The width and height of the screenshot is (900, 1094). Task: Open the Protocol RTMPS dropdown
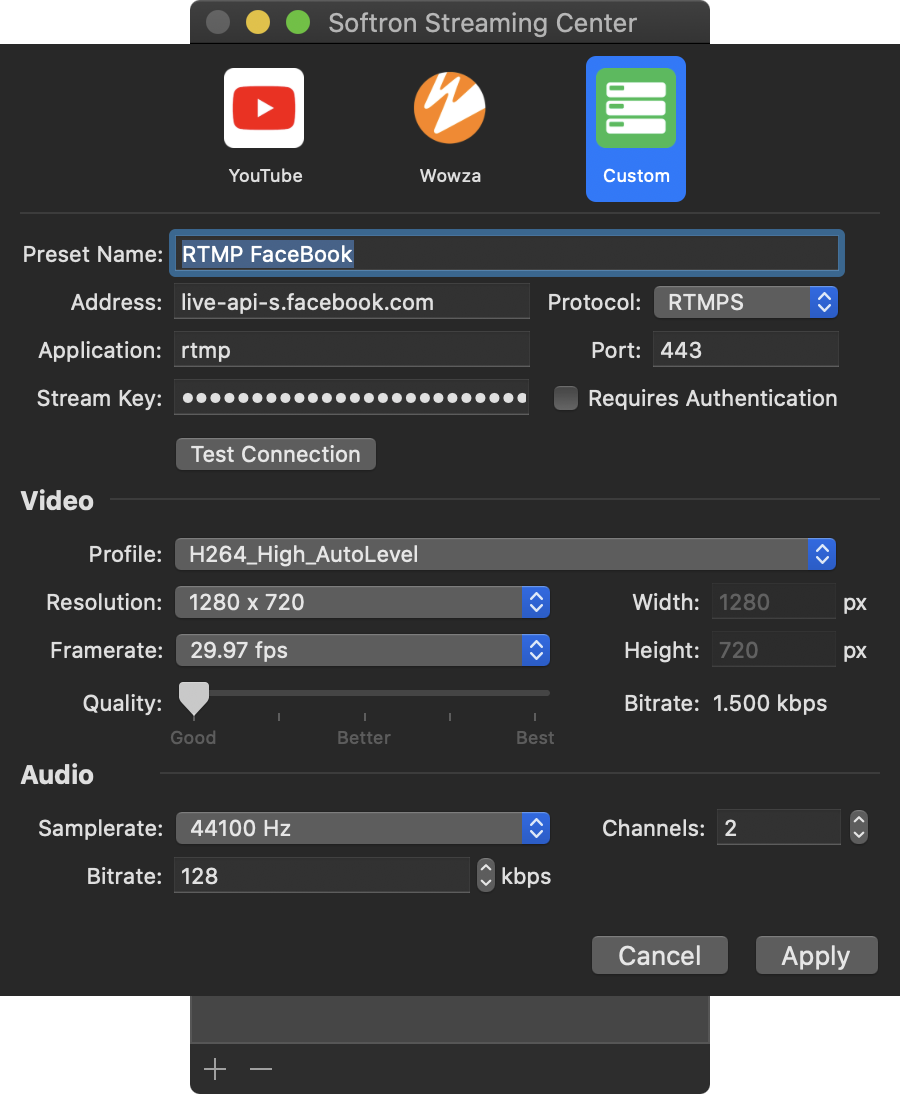click(x=746, y=302)
